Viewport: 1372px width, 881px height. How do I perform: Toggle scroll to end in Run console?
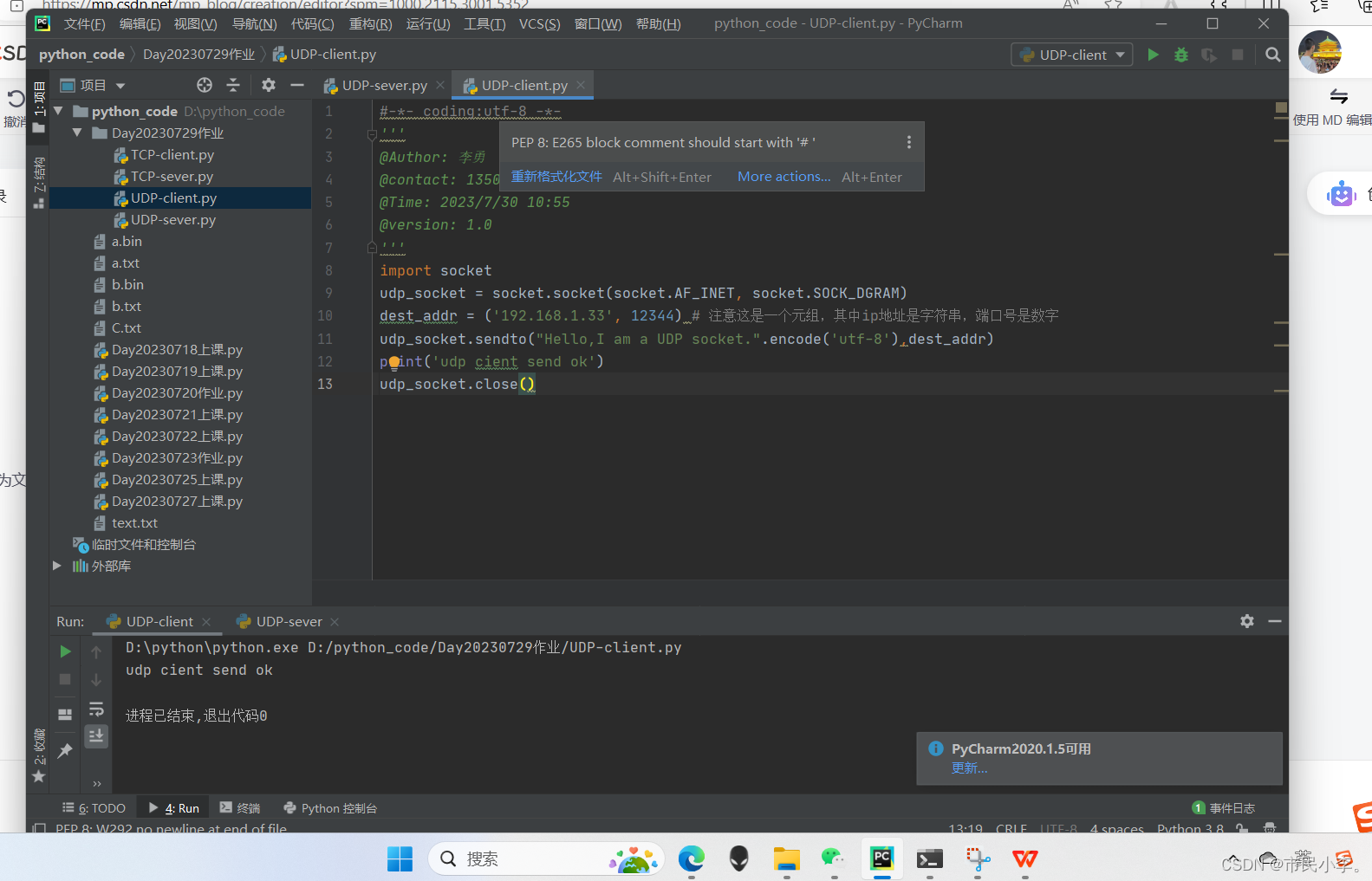[96, 736]
